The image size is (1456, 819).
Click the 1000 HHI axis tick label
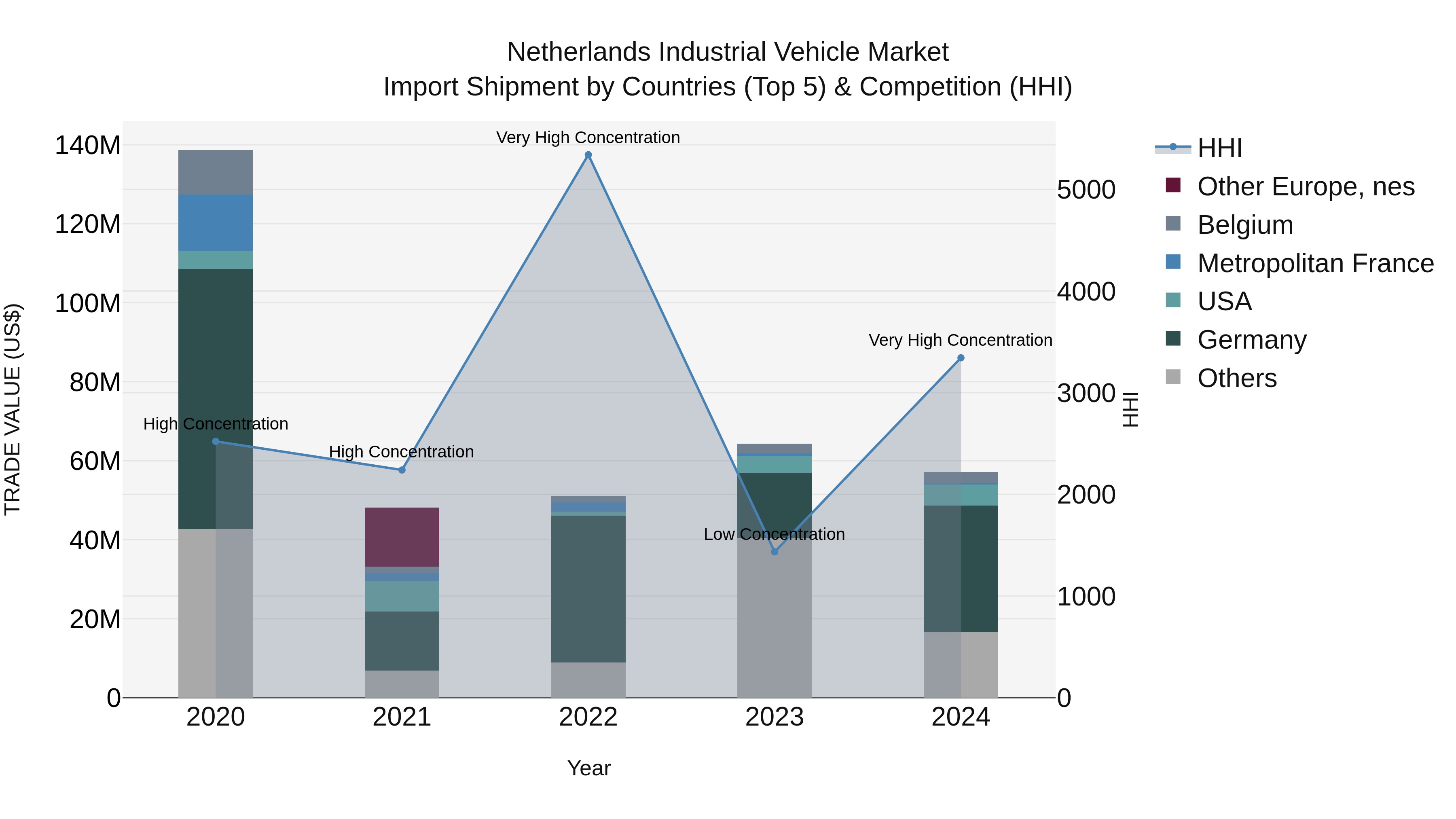point(1086,596)
